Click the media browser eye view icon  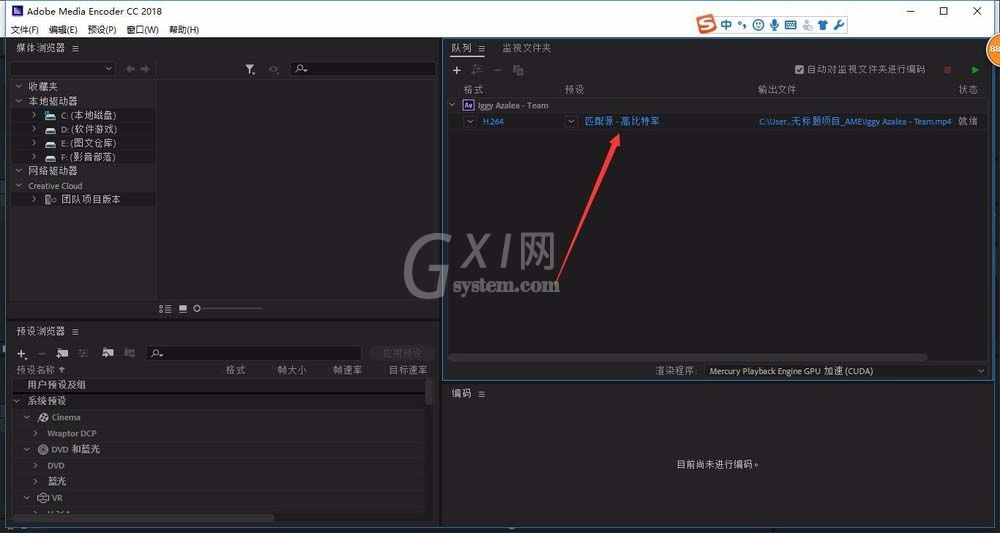click(274, 69)
